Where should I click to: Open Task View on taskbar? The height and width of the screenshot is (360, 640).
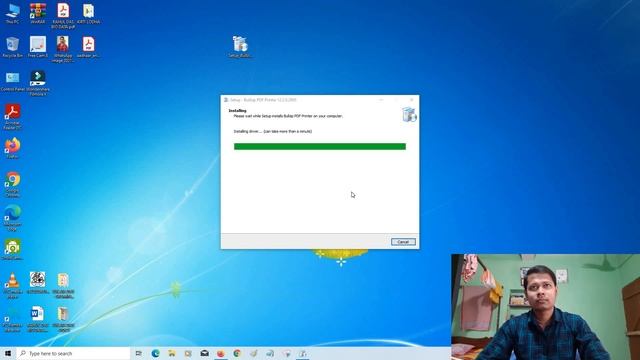(139, 353)
